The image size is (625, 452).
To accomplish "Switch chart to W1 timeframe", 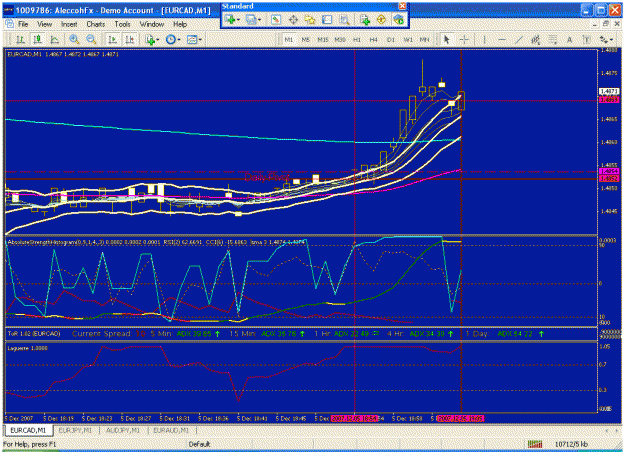I will pyautogui.click(x=408, y=39).
